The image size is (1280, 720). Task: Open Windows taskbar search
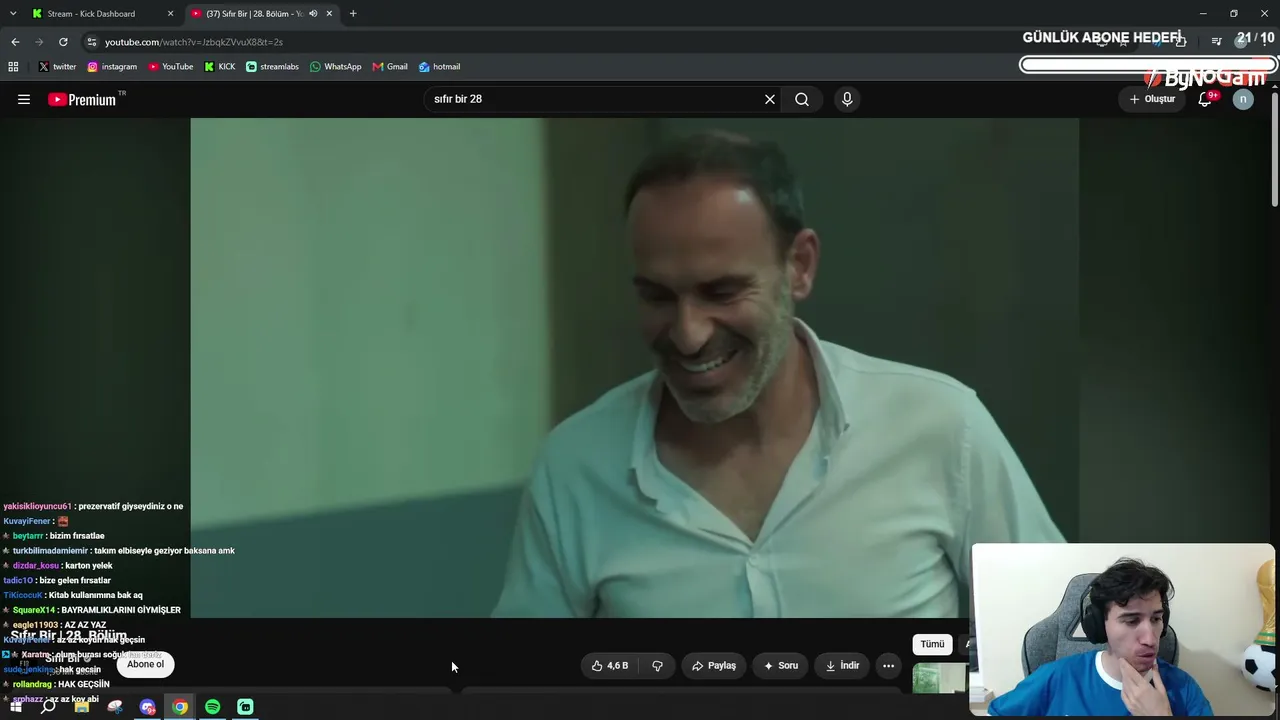(x=48, y=707)
